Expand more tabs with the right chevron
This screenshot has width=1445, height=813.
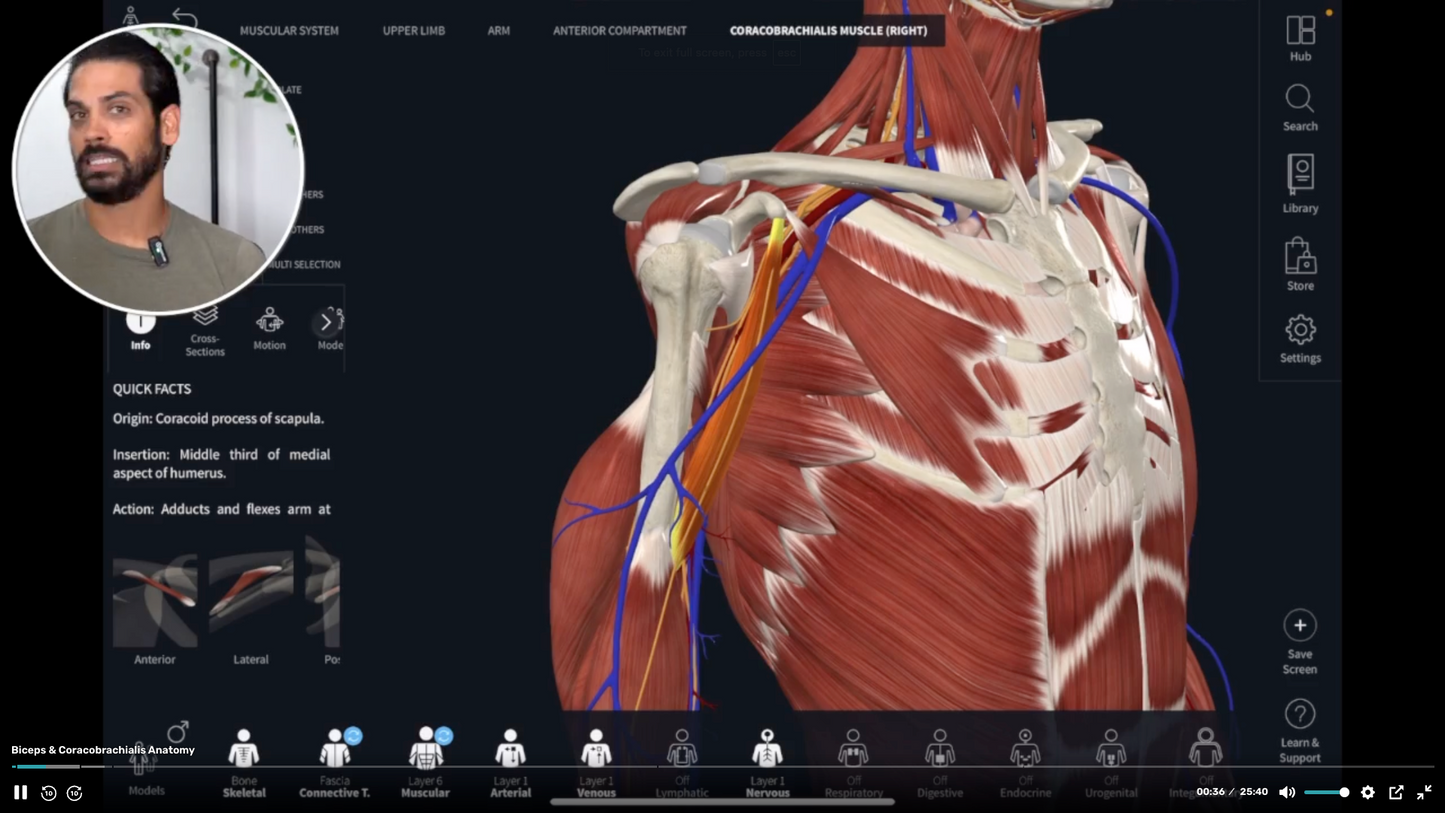[325, 323]
